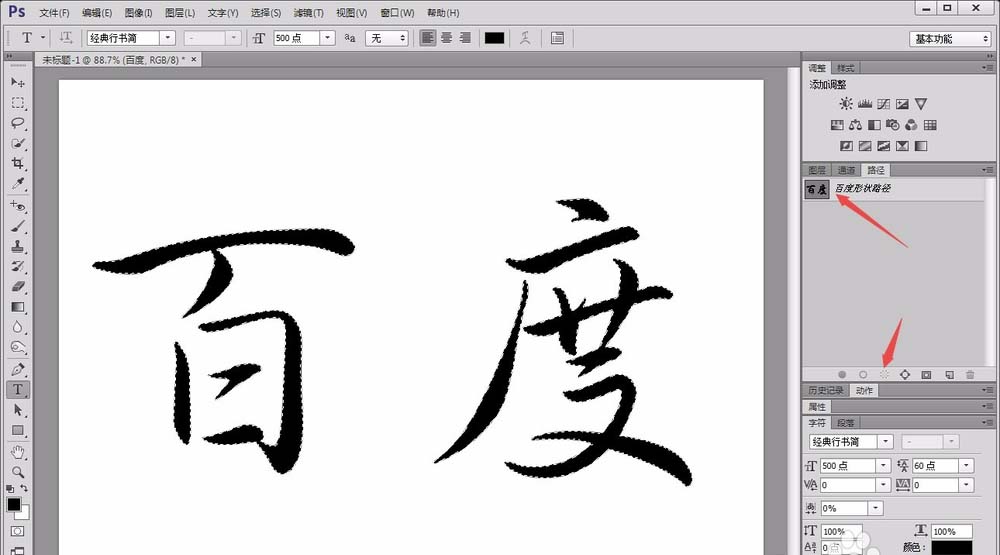Click the add mask icon in Paths panel
Viewport: 1000px width, 555px height.
point(927,375)
